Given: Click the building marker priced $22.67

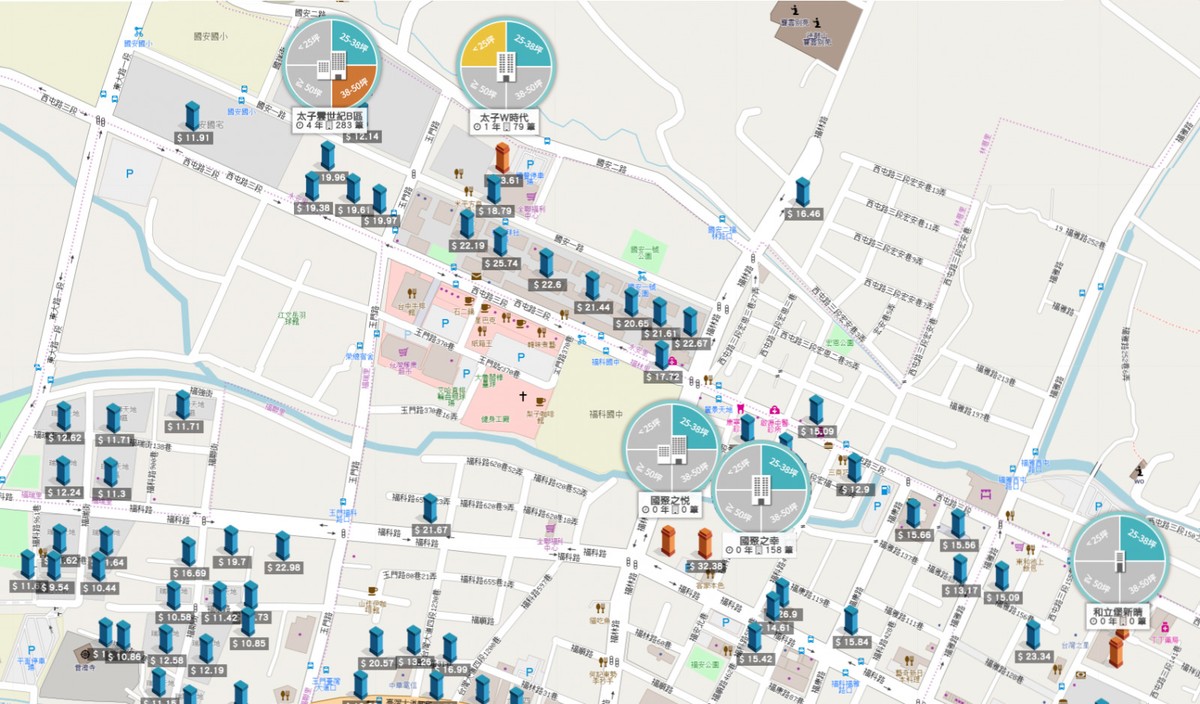Looking at the screenshot, I should pyautogui.click(x=690, y=322).
